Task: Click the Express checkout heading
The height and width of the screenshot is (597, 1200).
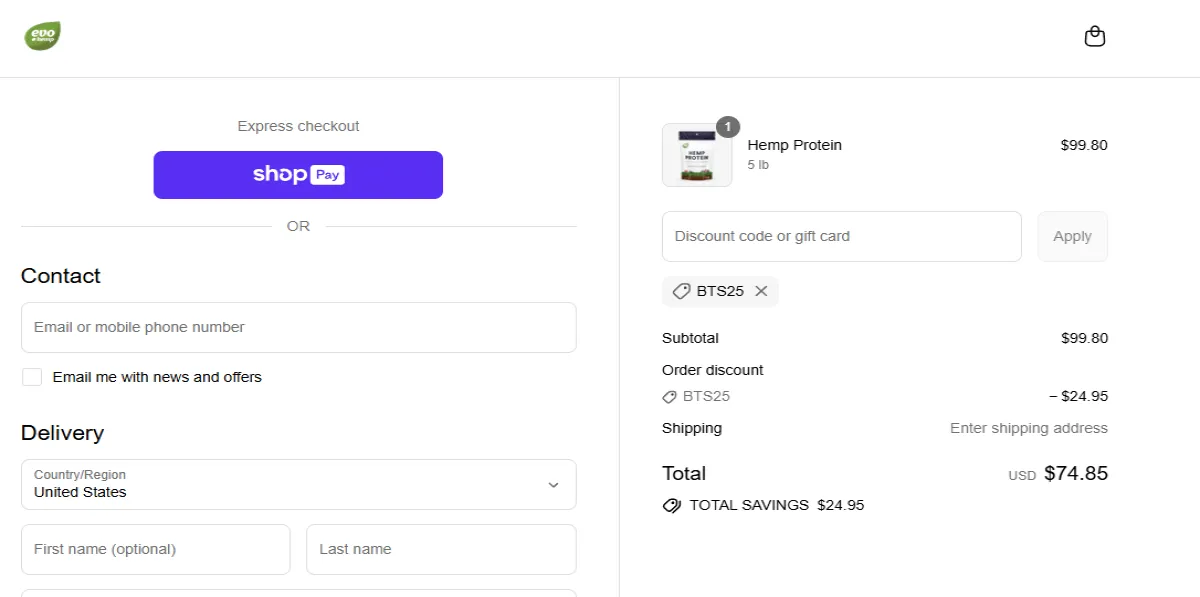Action: [x=297, y=125]
